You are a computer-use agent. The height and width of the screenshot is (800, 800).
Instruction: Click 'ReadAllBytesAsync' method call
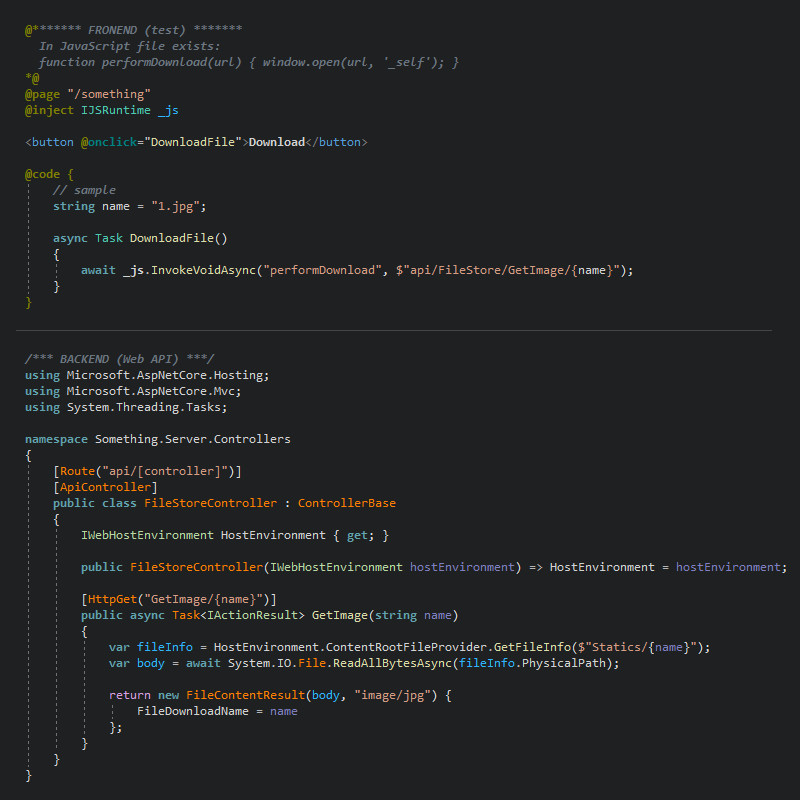coord(392,663)
